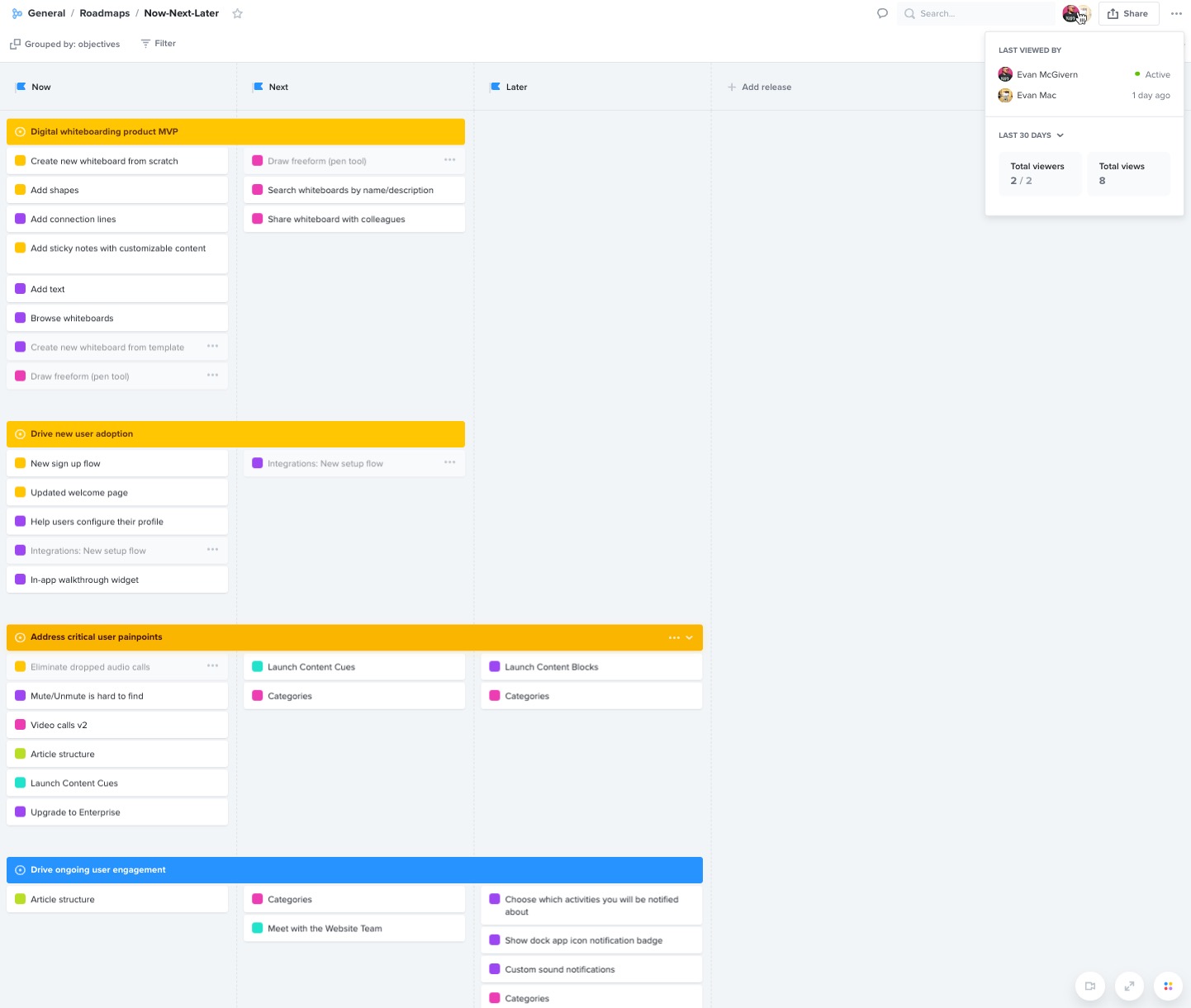1191x1008 pixels.
Task: Click Add release
Action: coord(759,87)
